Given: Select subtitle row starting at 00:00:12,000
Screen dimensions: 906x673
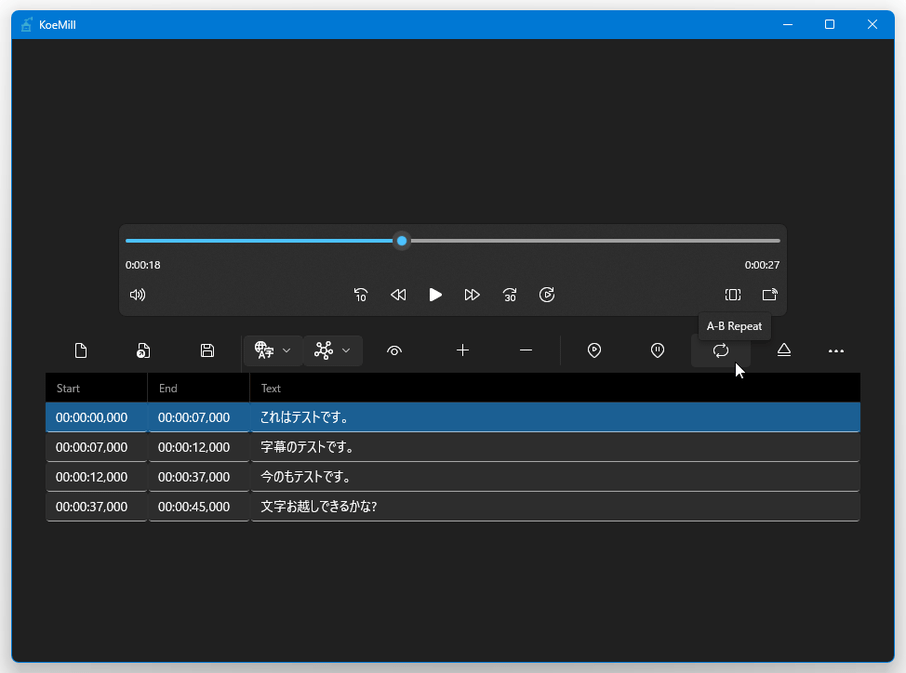Looking at the screenshot, I should 92,477.
